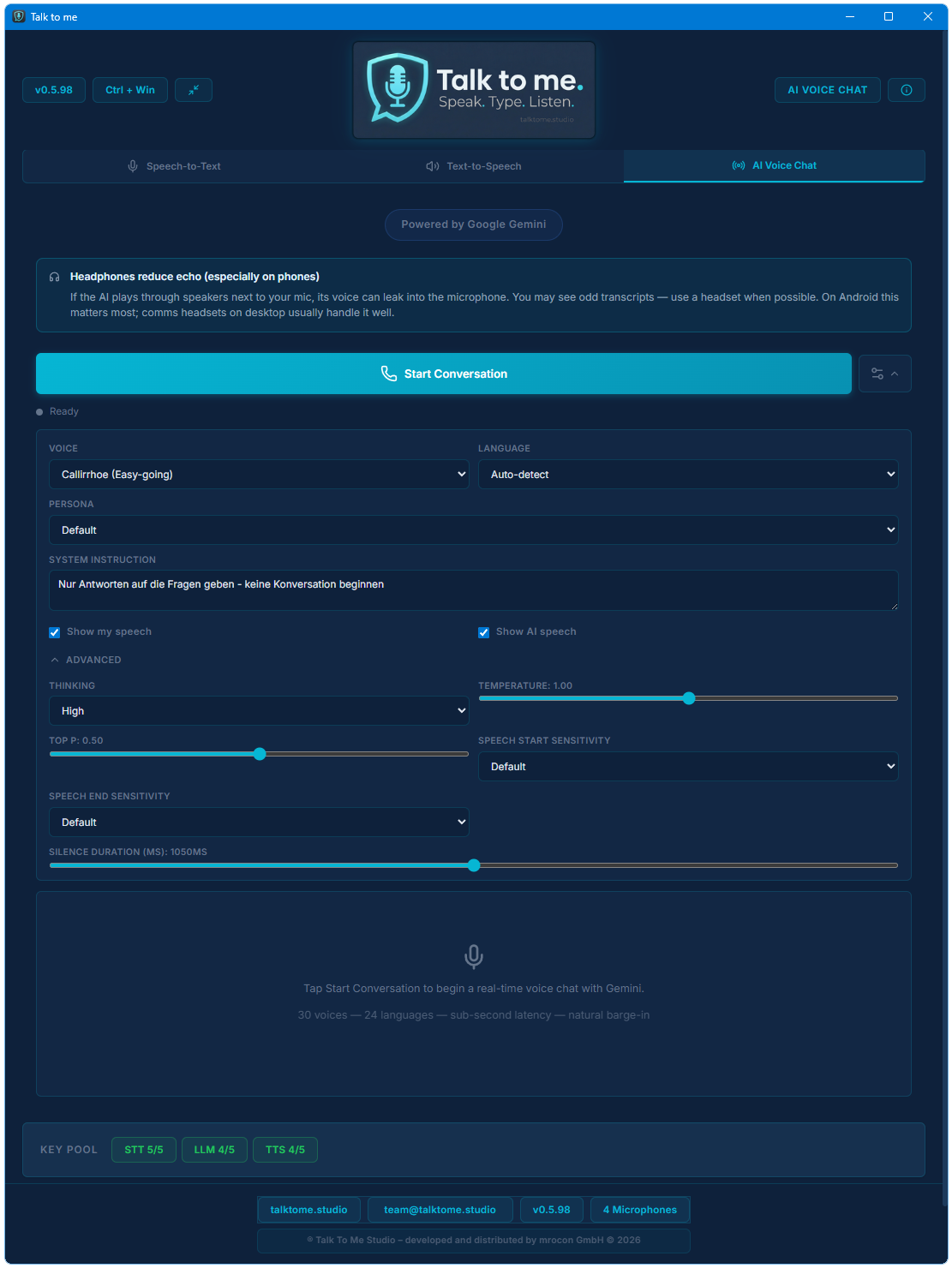This screenshot has width=952, height=1268.
Task: Select the AI Voice Chat tab
Action: pyautogui.click(x=775, y=165)
